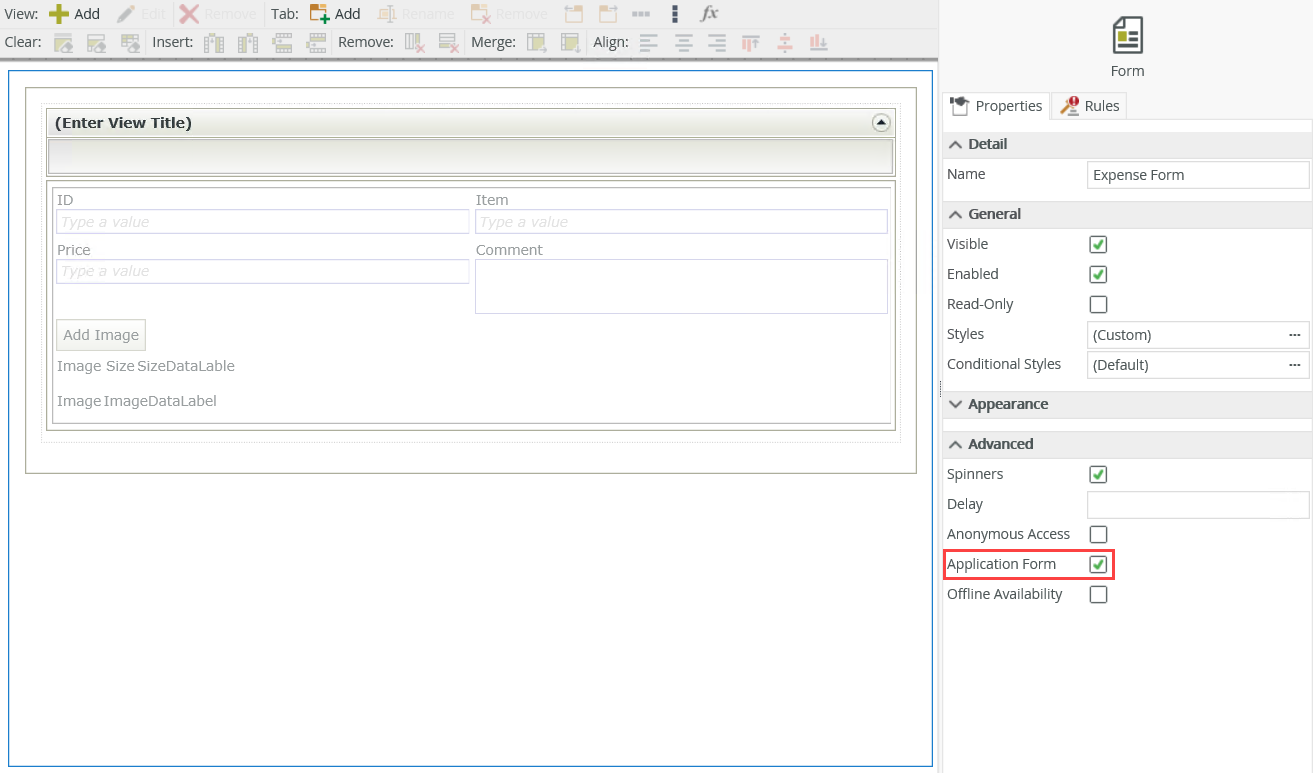The height and width of the screenshot is (773, 1313).
Task: Select the Properties tab
Action: coord(997,106)
